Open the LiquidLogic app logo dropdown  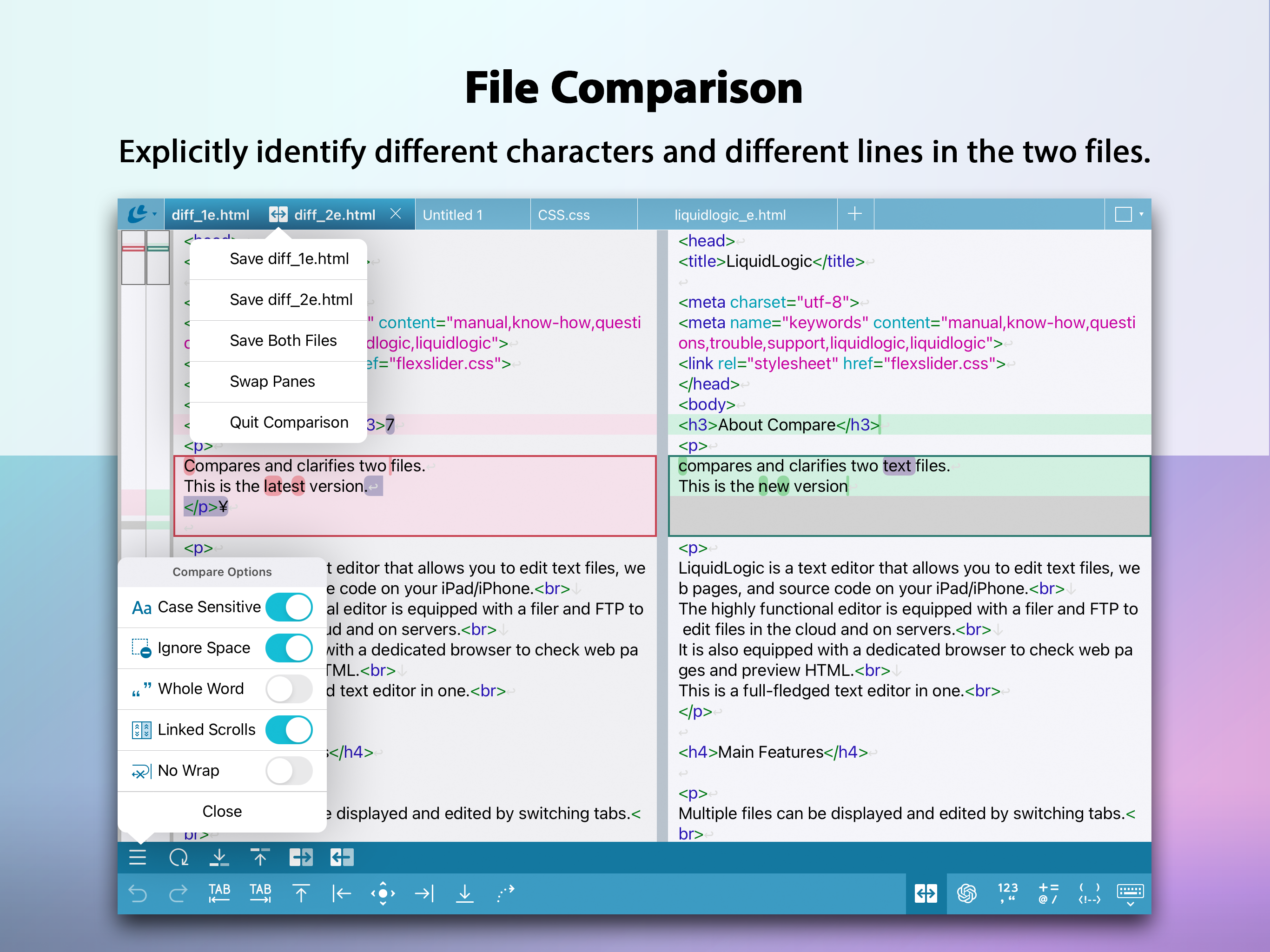click(x=141, y=214)
